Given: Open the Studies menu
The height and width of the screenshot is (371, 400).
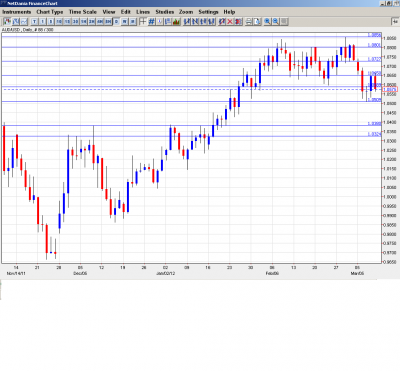Looking at the screenshot, I should tap(165, 12).
